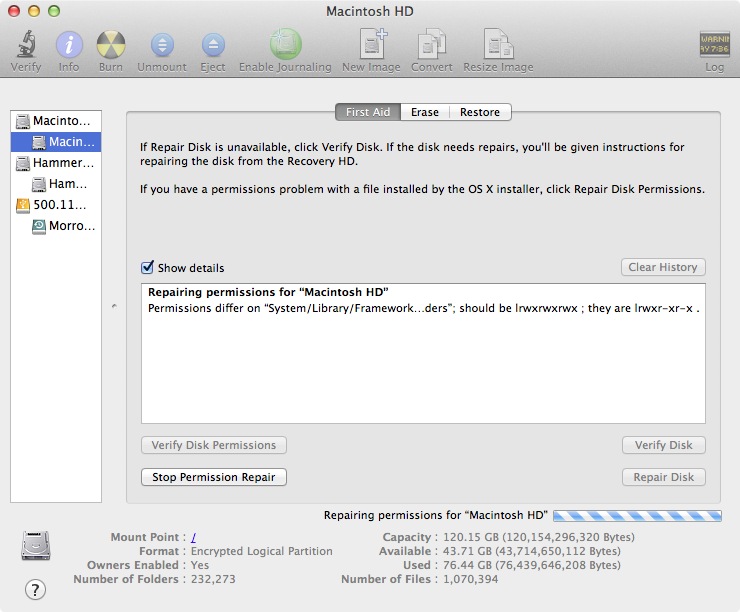This screenshot has width=740, height=612.
Task: Click the Stop Permission Repair button
Action: [214, 477]
